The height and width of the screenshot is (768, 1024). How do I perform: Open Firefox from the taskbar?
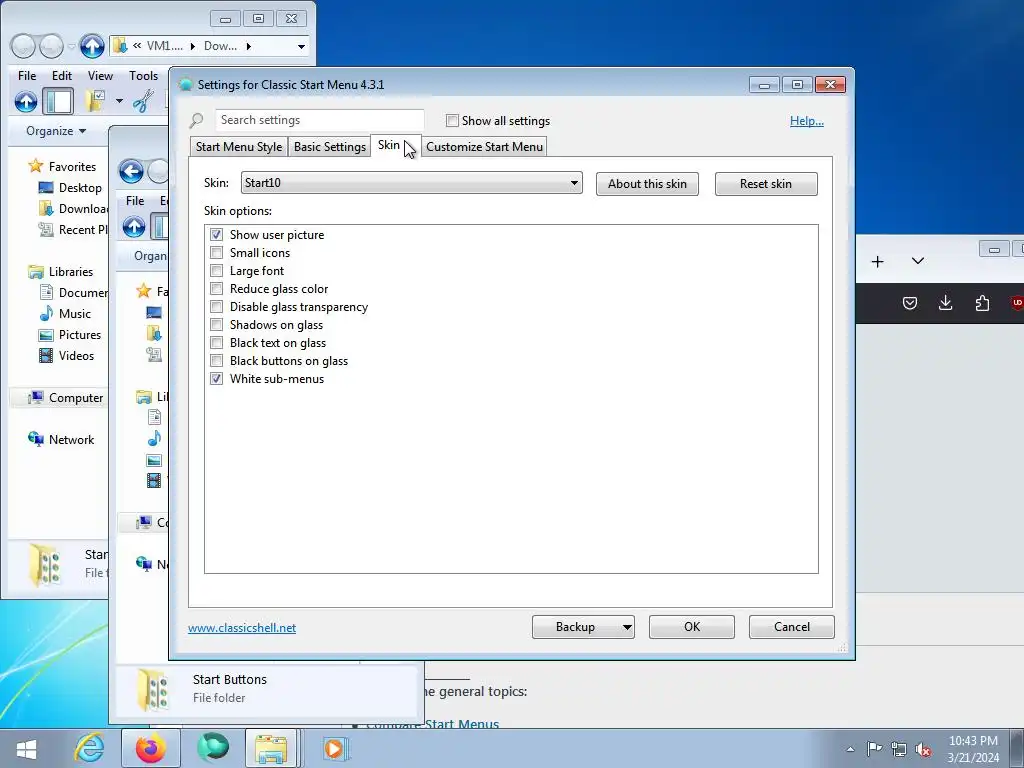pos(151,748)
